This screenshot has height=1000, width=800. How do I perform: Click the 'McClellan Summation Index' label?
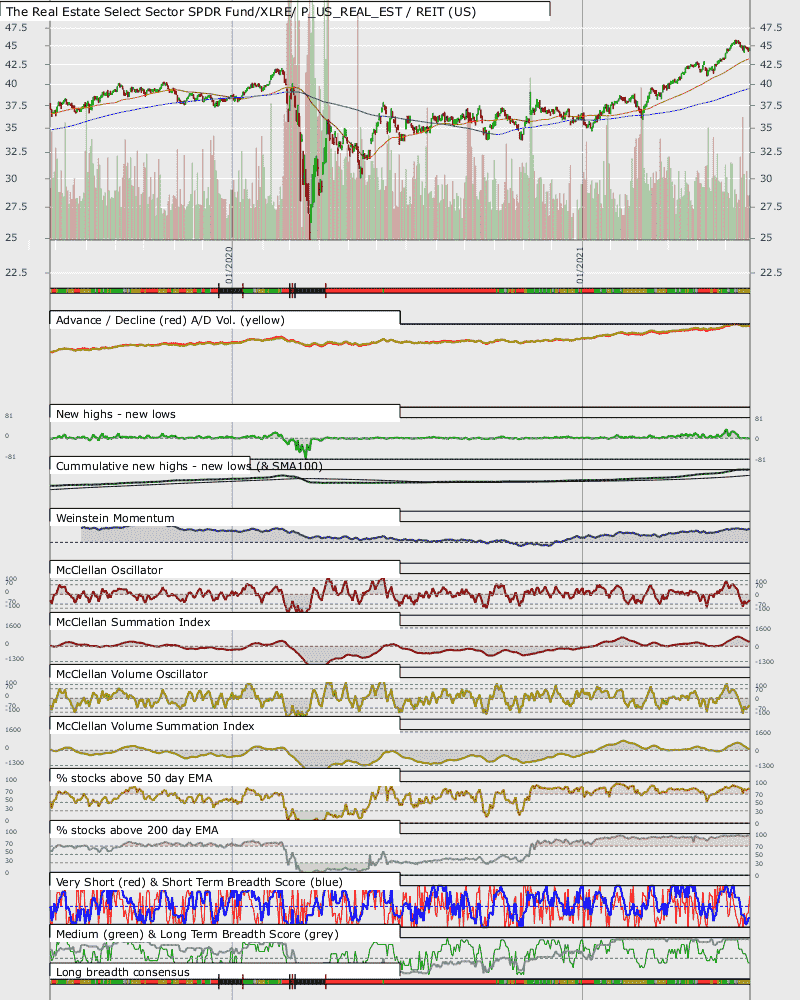tap(133, 622)
